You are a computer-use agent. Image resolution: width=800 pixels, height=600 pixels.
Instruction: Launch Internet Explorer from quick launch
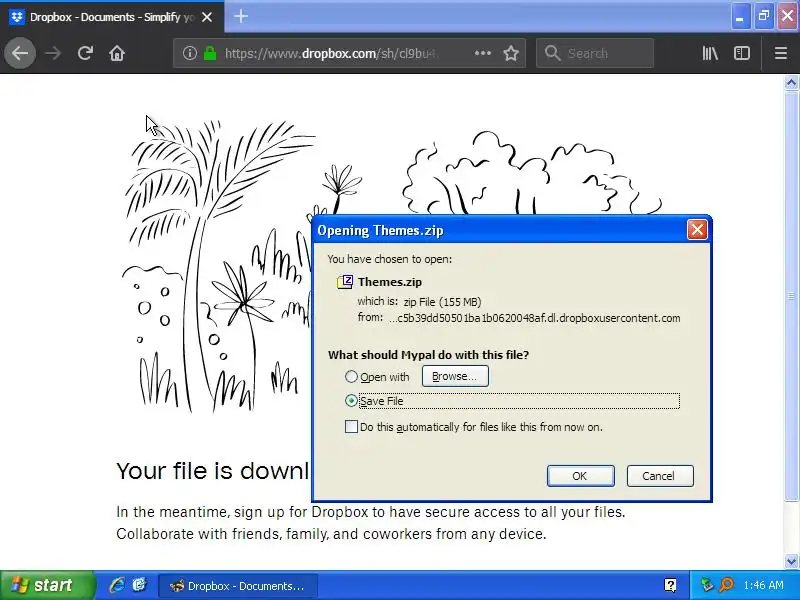tap(117, 585)
